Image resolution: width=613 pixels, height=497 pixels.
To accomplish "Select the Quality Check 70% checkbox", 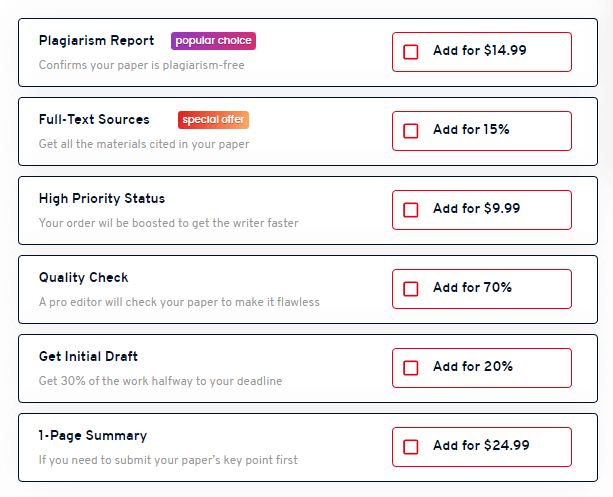I will [410, 289].
